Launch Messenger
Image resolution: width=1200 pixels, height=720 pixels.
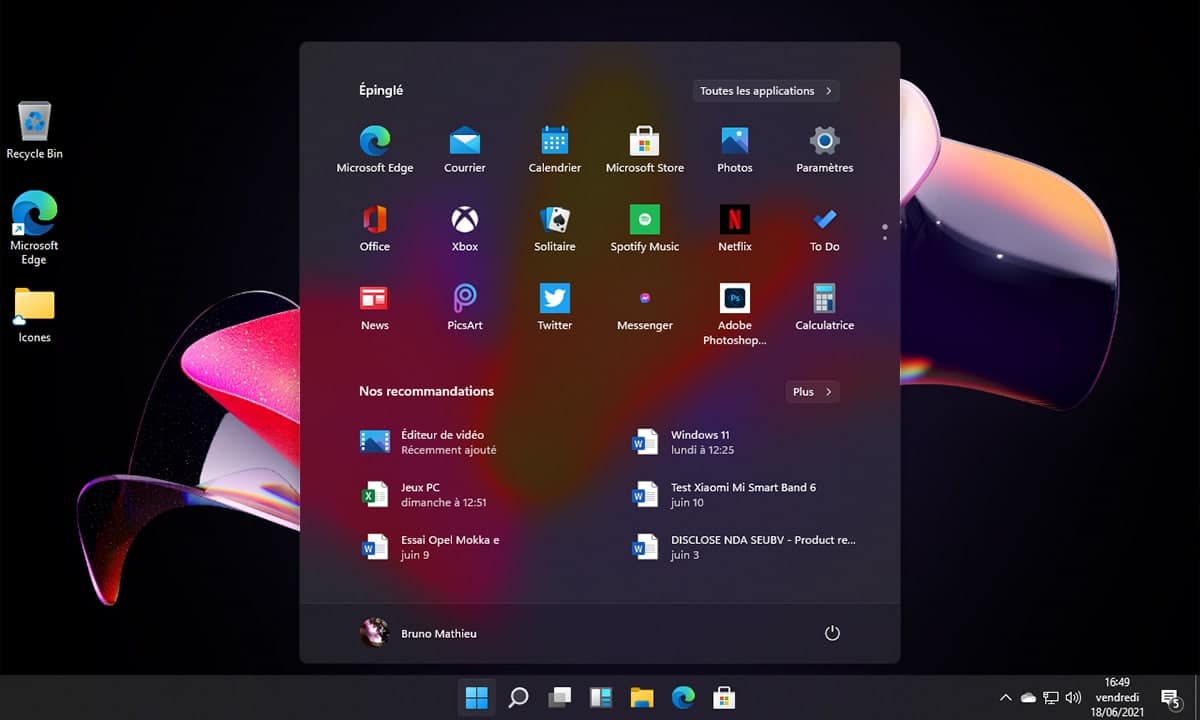click(x=645, y=308)
